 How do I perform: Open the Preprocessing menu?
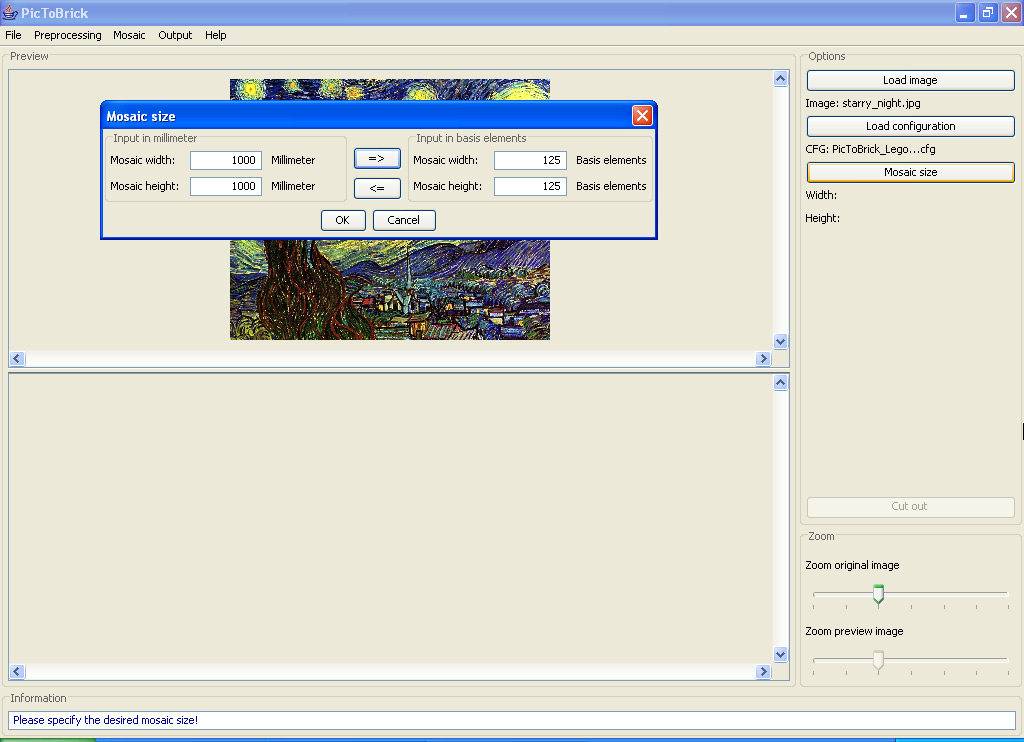[x=68, y=35]
